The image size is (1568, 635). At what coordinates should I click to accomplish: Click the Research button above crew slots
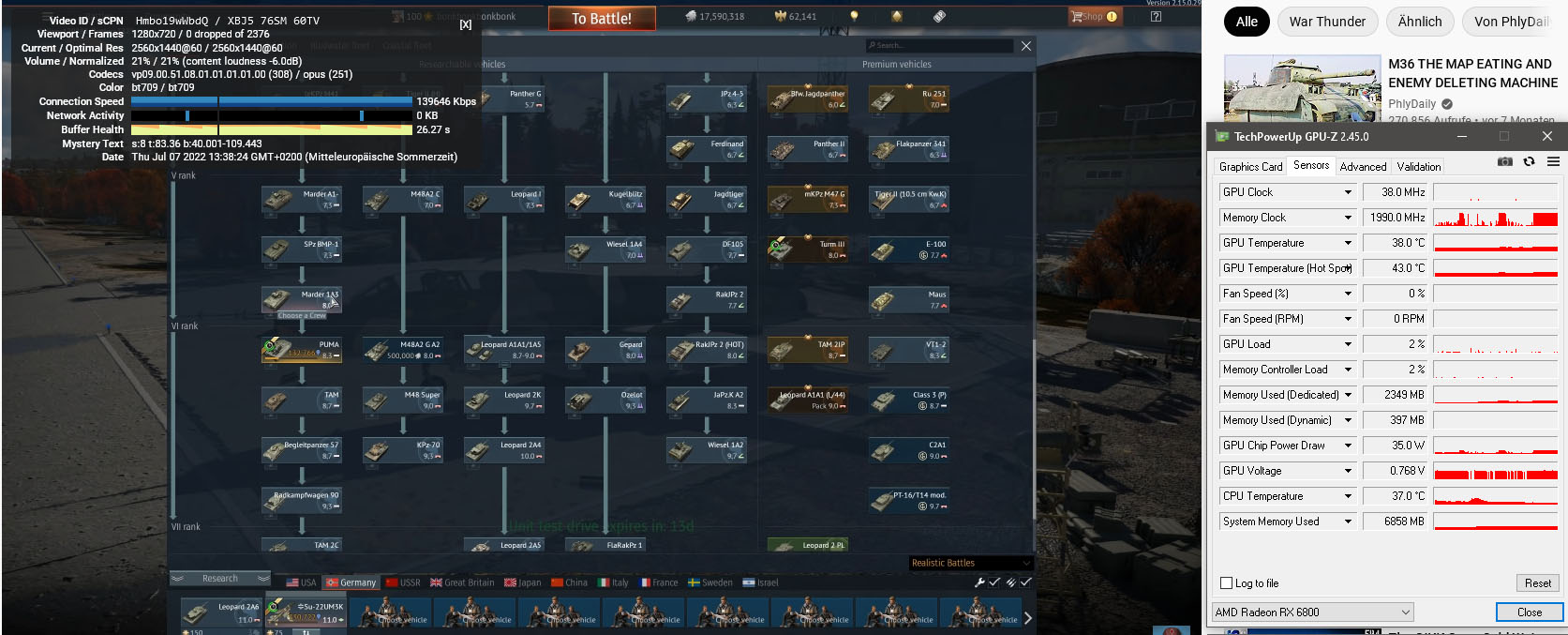point(220,579)
